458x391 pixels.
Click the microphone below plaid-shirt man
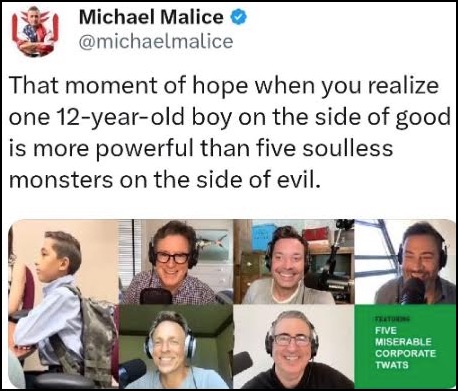156,296
